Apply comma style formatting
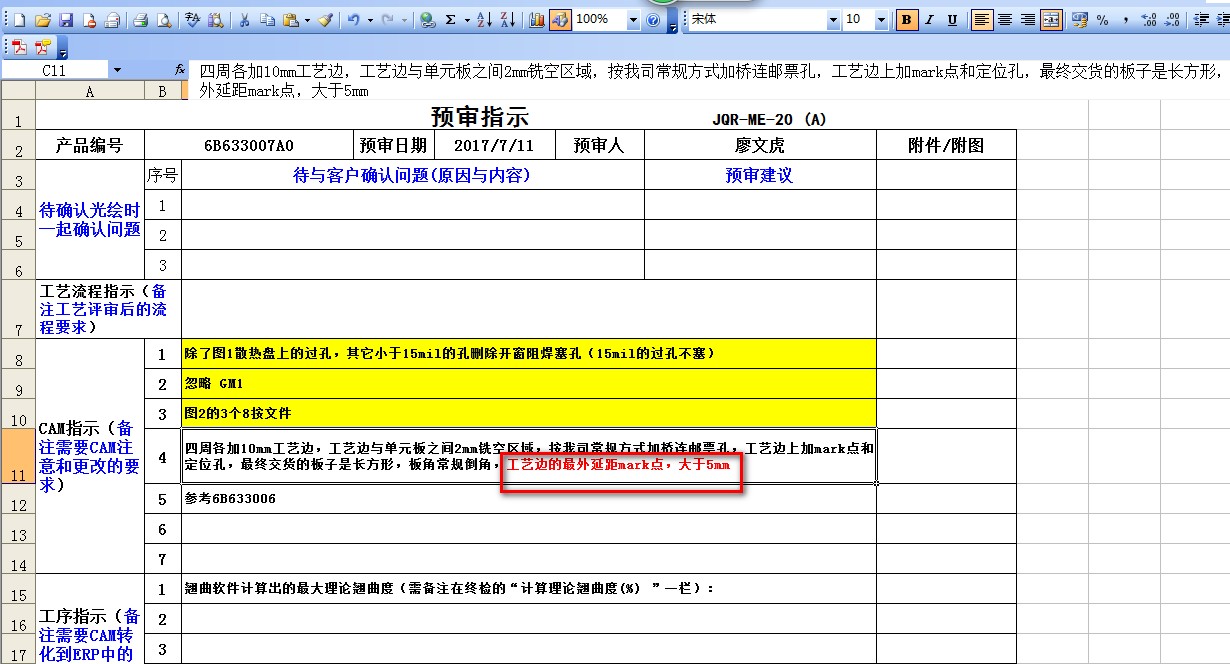Screen dimensions: 1230x664 tap(1126, 20)
